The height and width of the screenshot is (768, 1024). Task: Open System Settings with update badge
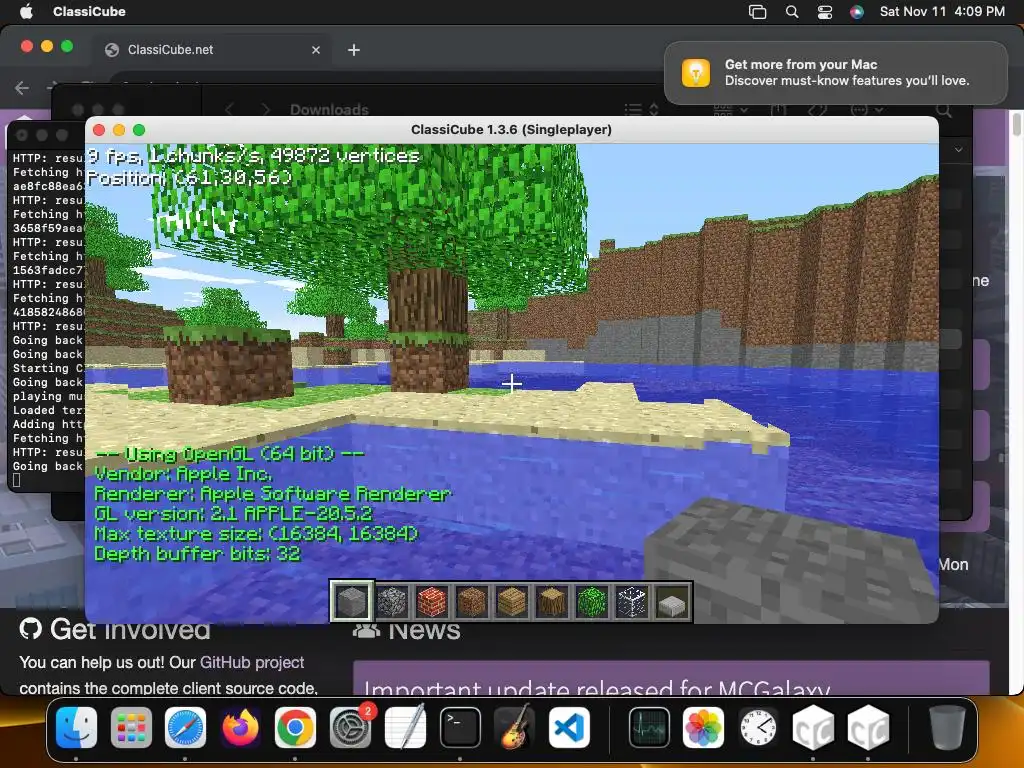tap(350, 727)
